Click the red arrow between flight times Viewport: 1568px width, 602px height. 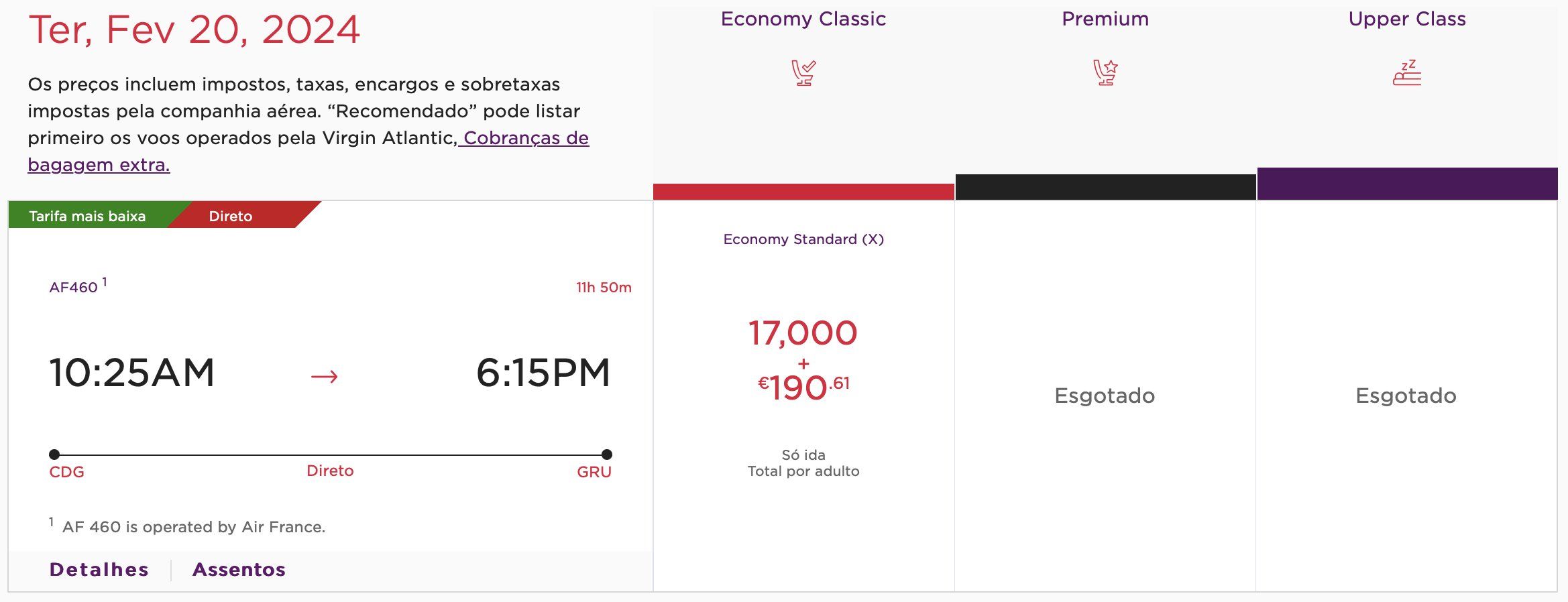(325, 377)
